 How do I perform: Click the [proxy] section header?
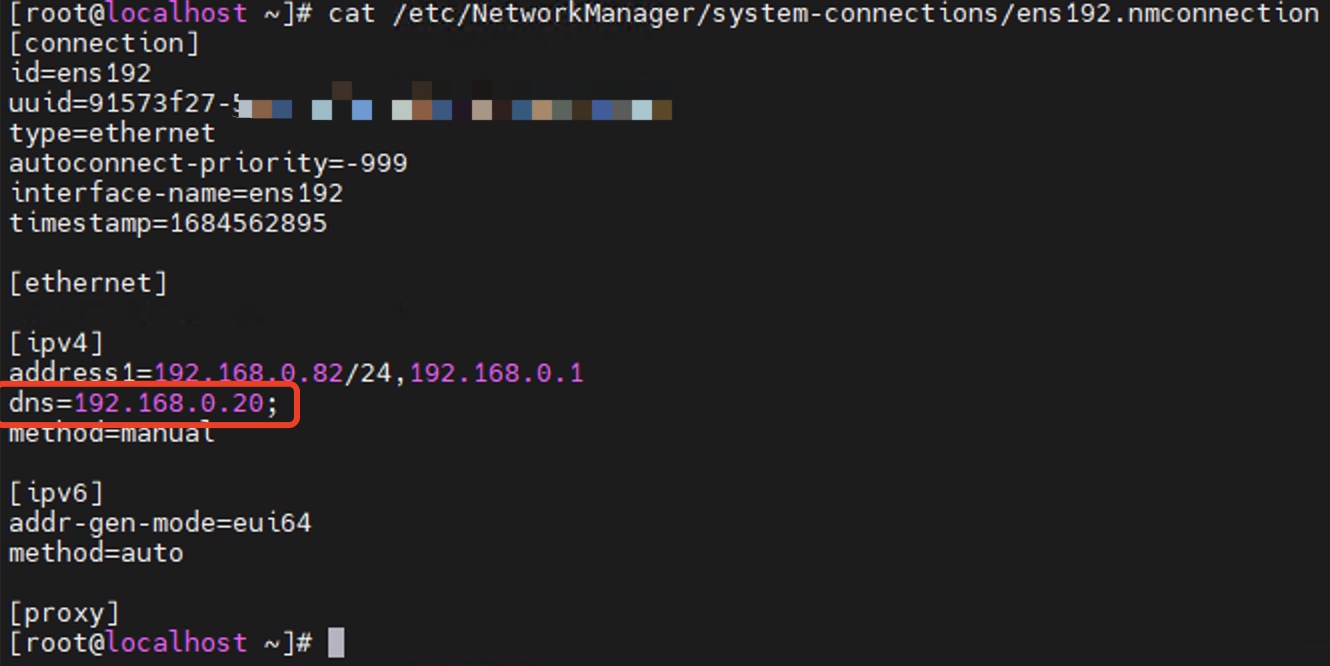64,612
